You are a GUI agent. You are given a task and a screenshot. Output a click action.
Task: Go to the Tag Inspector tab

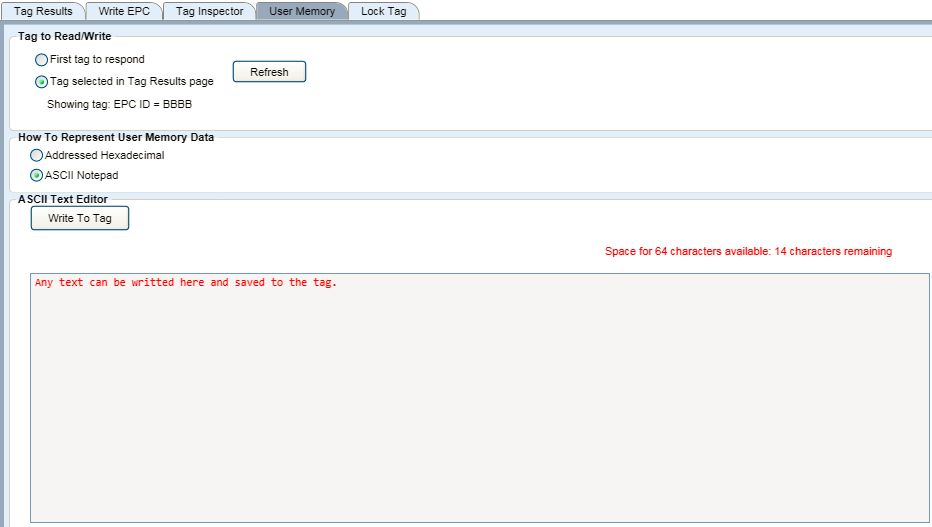[x=209, y=11]
